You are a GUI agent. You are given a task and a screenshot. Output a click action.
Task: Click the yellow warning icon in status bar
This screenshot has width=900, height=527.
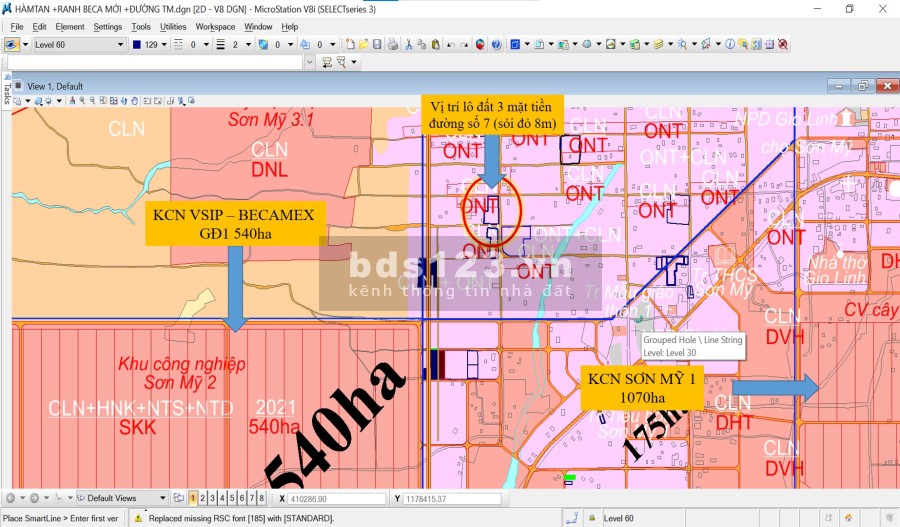(138, 518)
